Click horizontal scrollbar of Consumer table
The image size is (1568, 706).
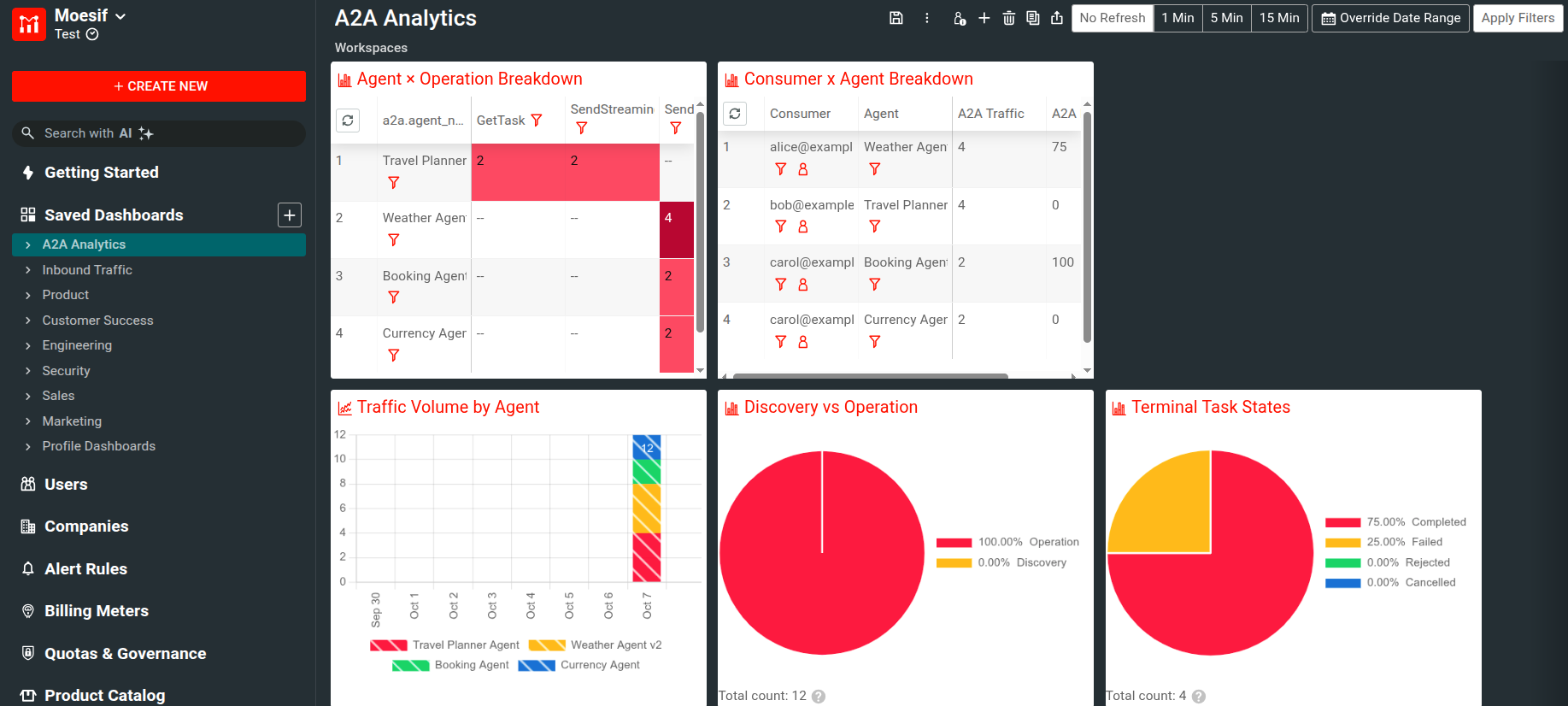pyautogui.click(x=871, y=376)
